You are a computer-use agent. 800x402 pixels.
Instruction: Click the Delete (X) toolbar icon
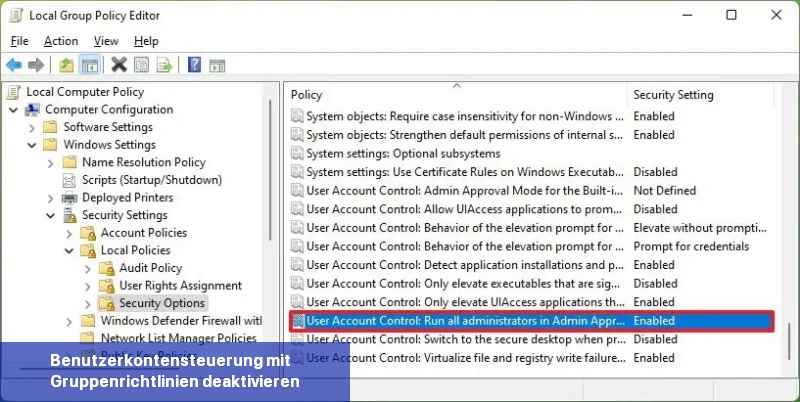click(x=119, y=66)
